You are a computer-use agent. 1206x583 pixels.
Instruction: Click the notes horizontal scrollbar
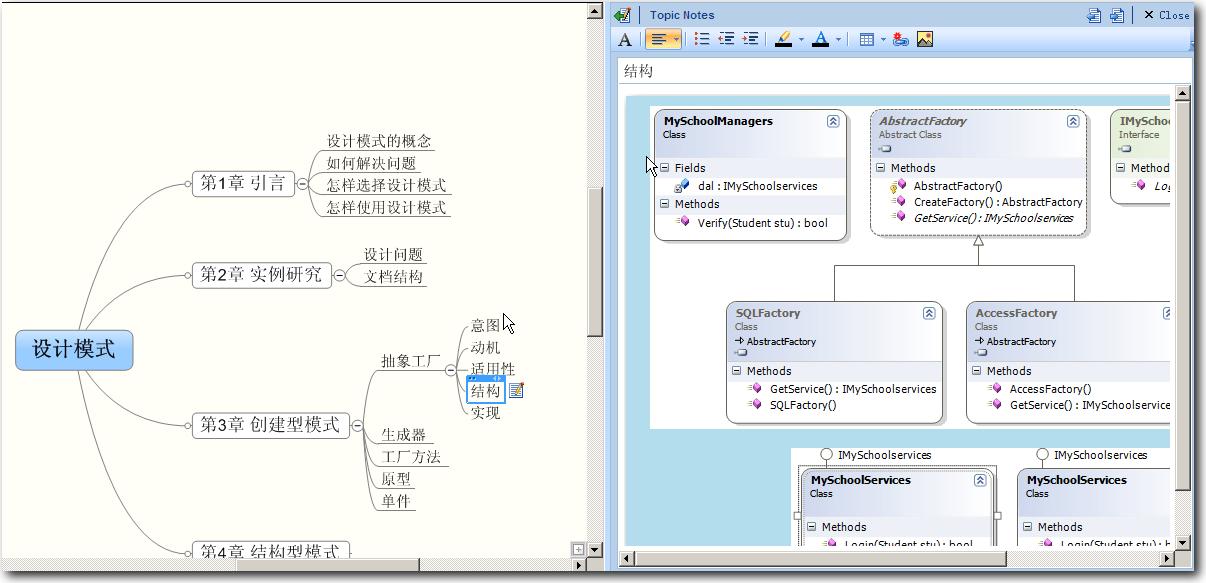coord(900,558)
